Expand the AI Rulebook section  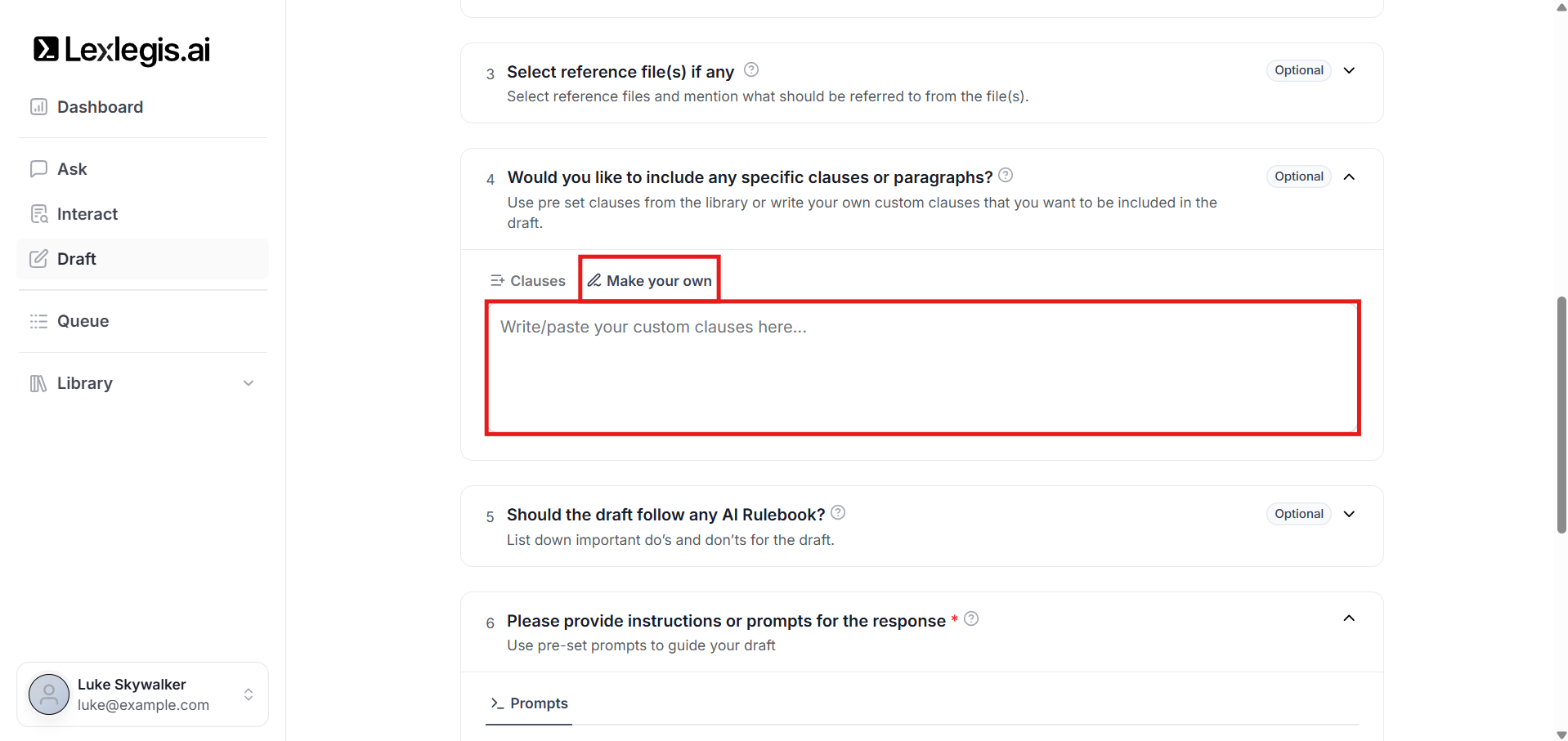tap(1349, 514)
